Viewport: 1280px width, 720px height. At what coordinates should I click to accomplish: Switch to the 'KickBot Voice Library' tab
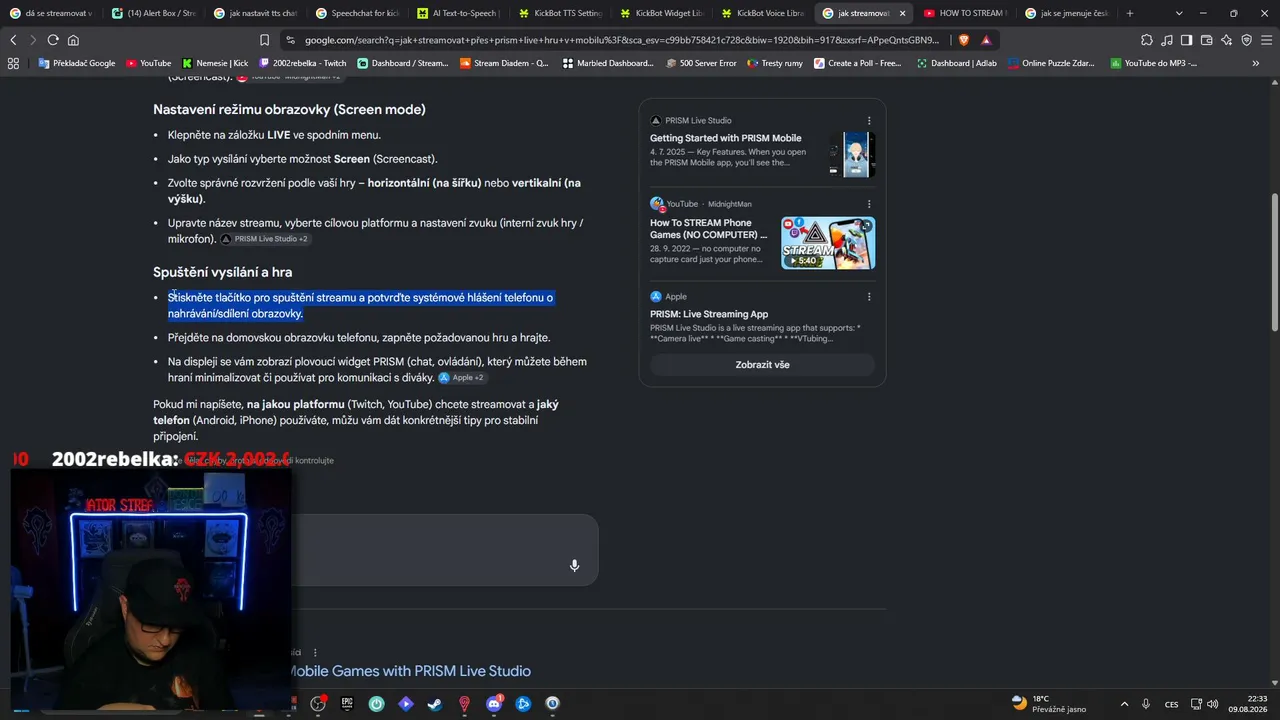tap(765, 13)
